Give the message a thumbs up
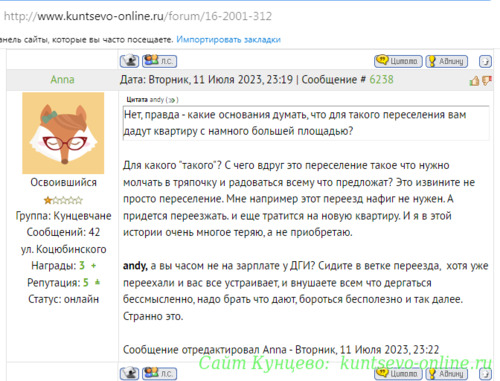This screenshot has height=381, width=500. click(x=474, y=81)
